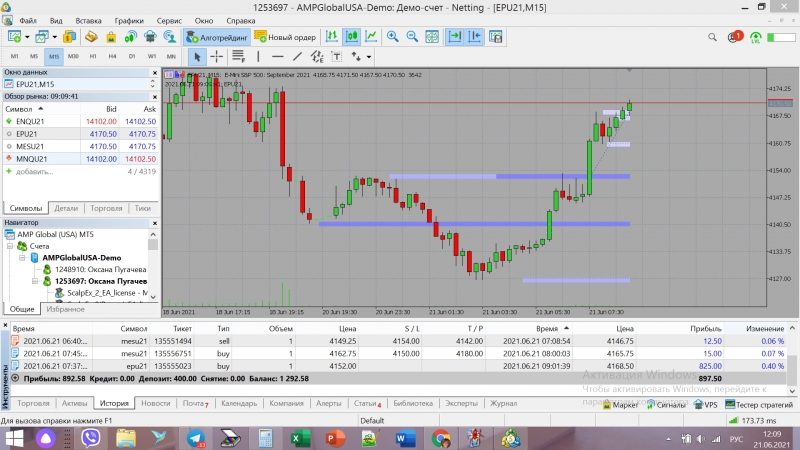Switch chart to candlestick mode
Viewport: 800px width, 450px height.
click(352, 37)
